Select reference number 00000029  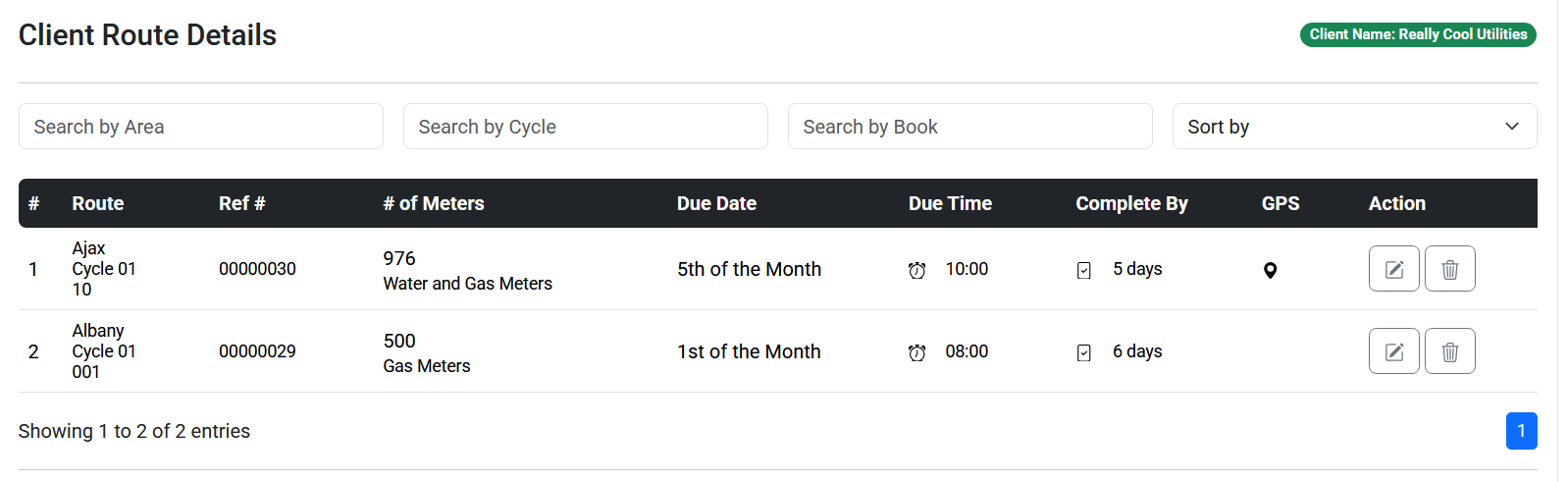coord(257,351)
